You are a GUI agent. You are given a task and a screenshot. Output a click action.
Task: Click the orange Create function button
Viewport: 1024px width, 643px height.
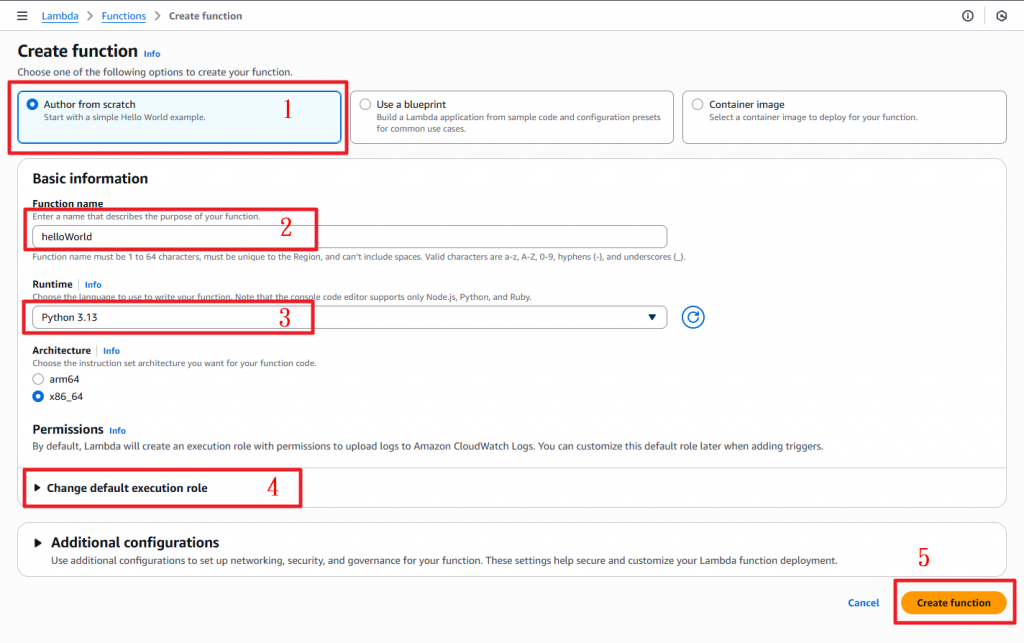[953, 603]
